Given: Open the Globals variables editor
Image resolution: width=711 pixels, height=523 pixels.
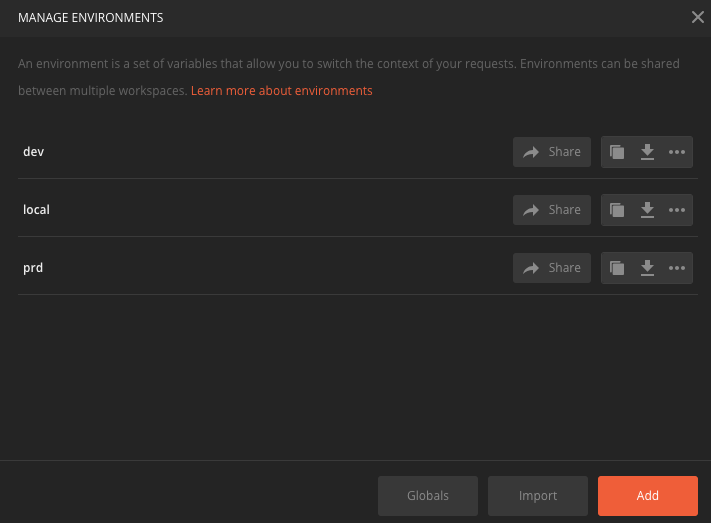Looking at the screenshot, I should [428, 496].
